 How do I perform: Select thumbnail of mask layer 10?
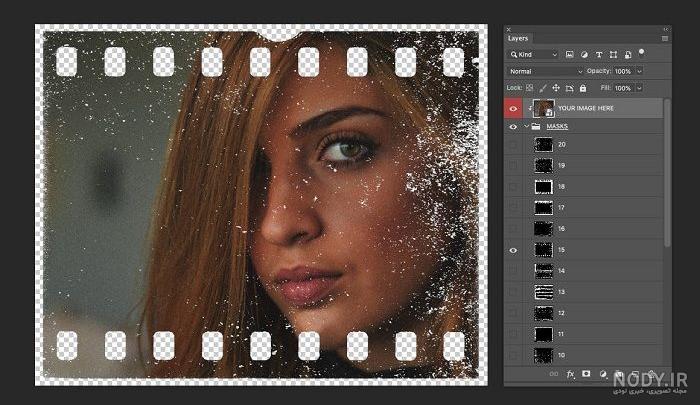[543, 355]
